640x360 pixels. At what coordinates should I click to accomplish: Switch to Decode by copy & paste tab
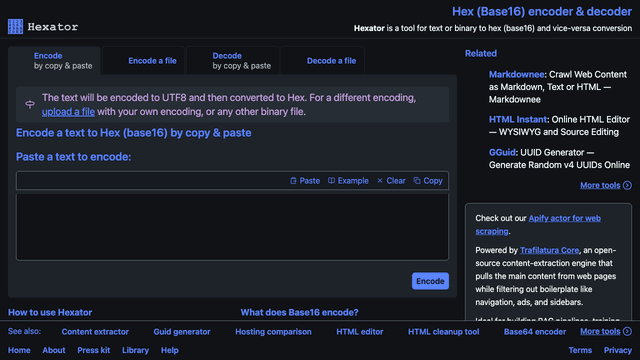point(233,60)
